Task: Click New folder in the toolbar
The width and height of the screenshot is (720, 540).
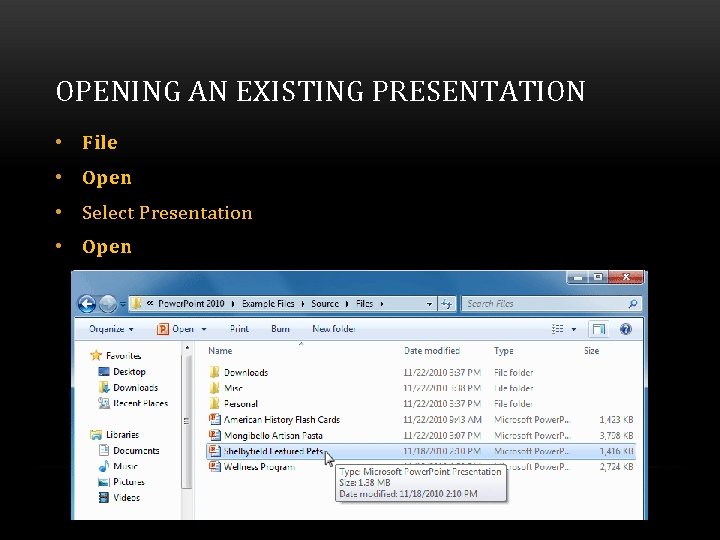Action: point(334,329)
